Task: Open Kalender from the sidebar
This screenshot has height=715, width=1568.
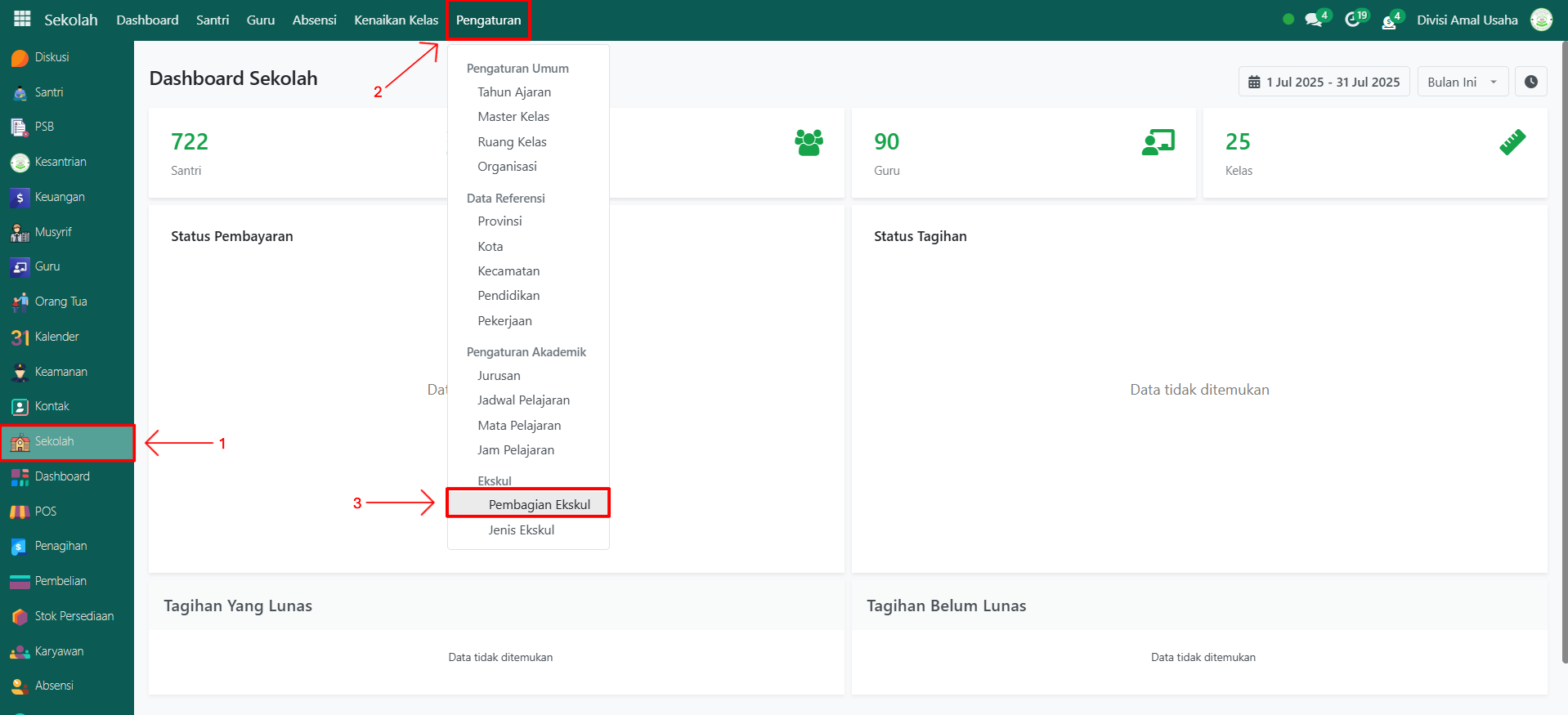Action: pos(56,337)
